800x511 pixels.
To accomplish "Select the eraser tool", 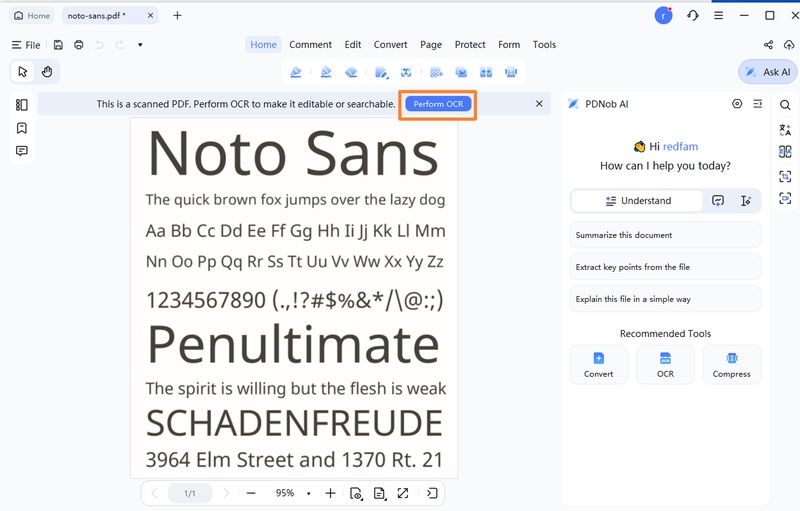I will [351, 72].
